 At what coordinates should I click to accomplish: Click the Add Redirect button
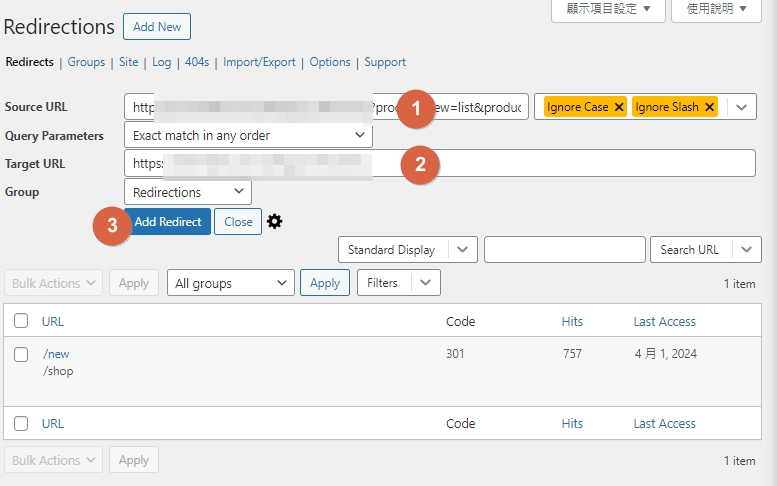[168, 222]
